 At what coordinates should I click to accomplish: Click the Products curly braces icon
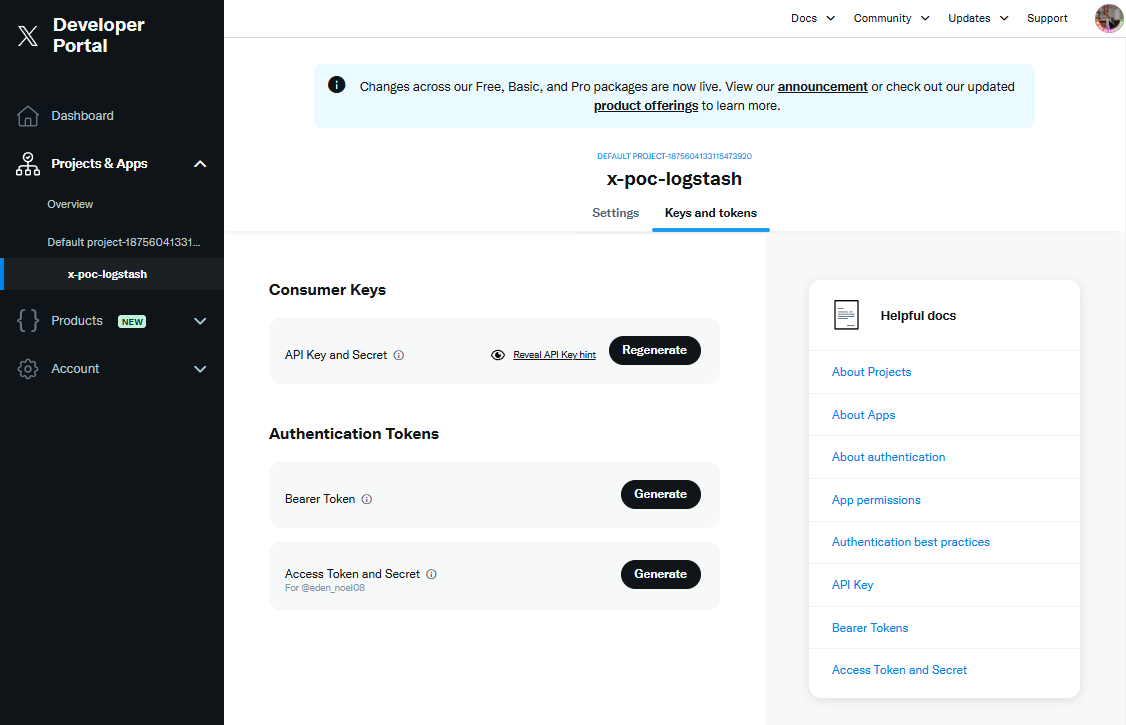28,320
